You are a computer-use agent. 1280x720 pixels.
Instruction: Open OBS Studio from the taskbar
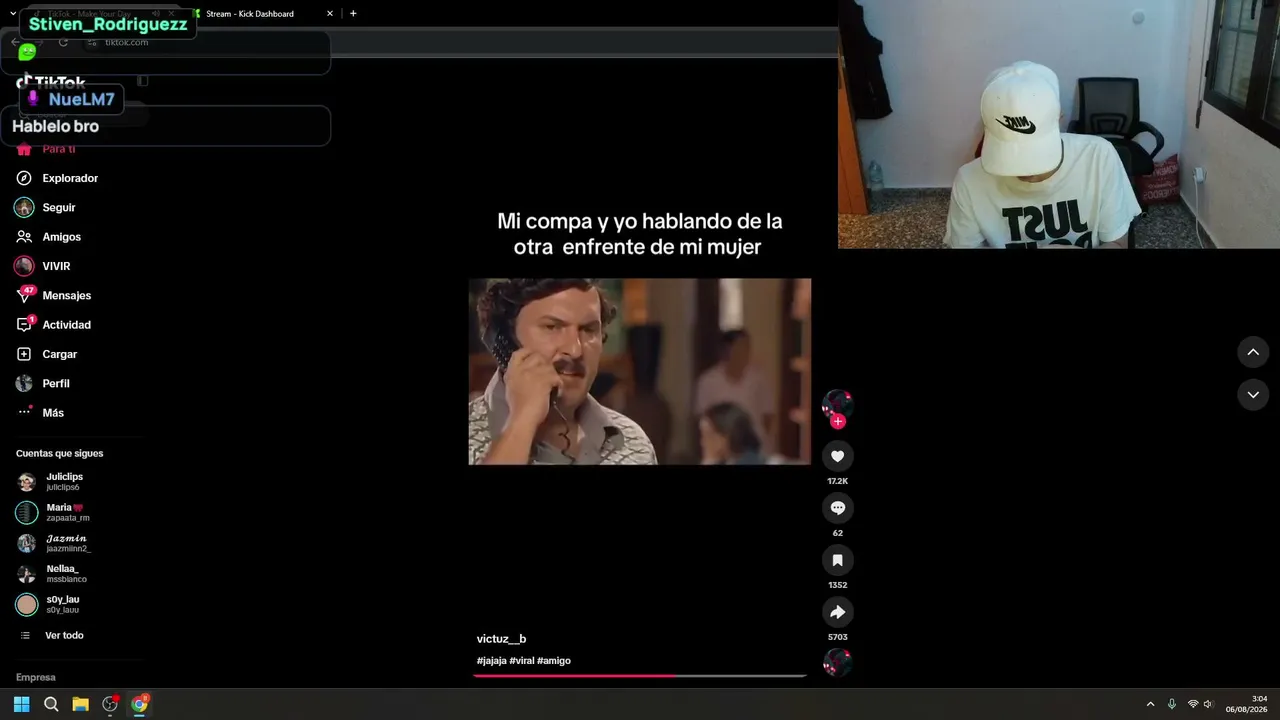(110, 704)
